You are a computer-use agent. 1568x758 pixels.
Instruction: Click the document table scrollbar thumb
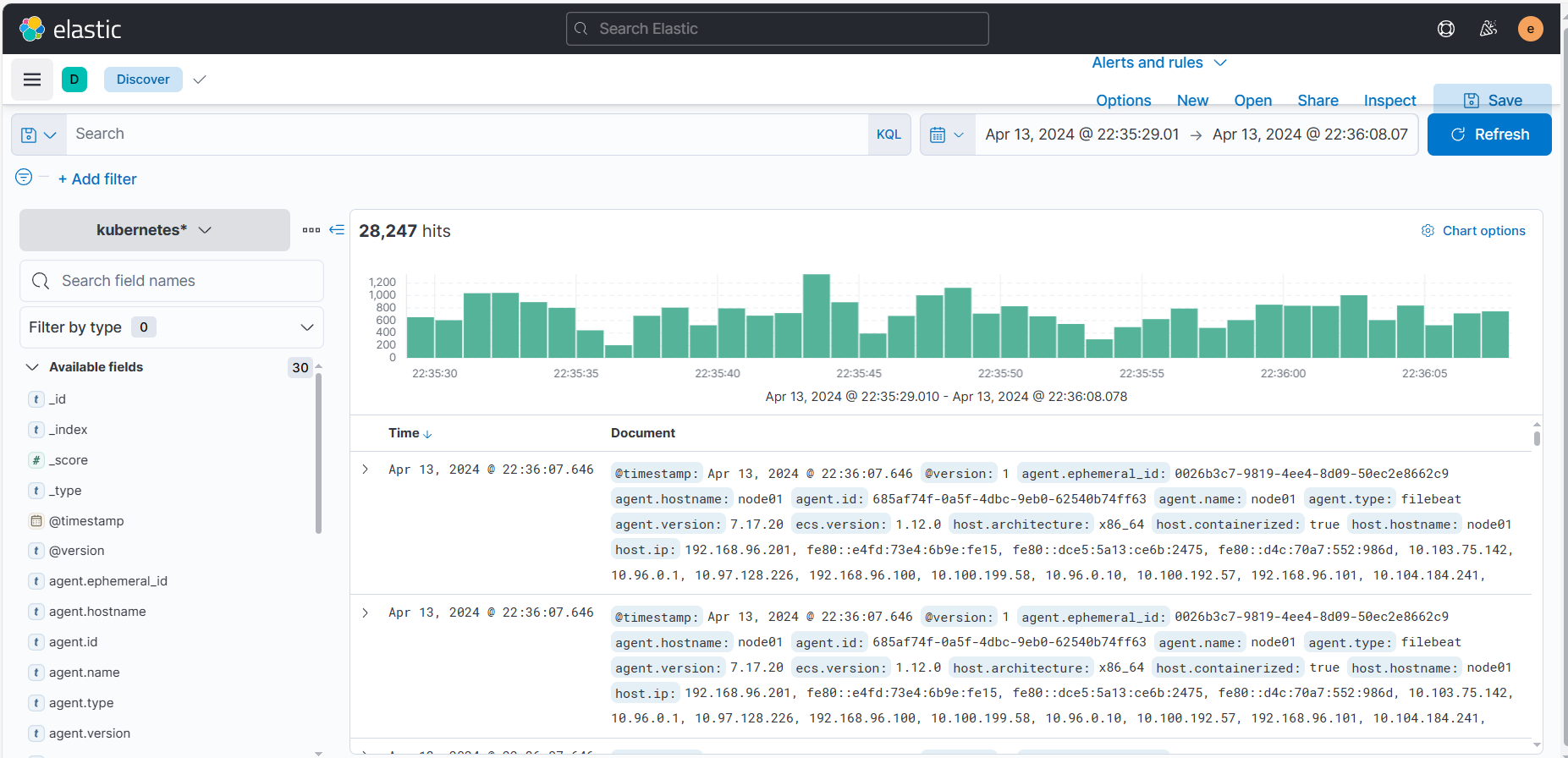coord(1537,437)
